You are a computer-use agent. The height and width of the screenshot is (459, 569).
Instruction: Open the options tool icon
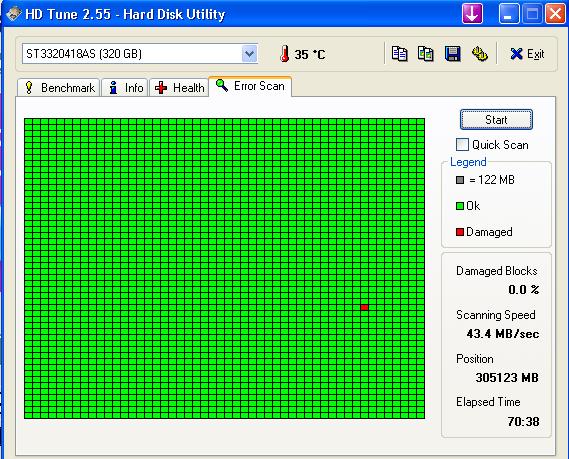pyautogui.click(x=479, y=54)
